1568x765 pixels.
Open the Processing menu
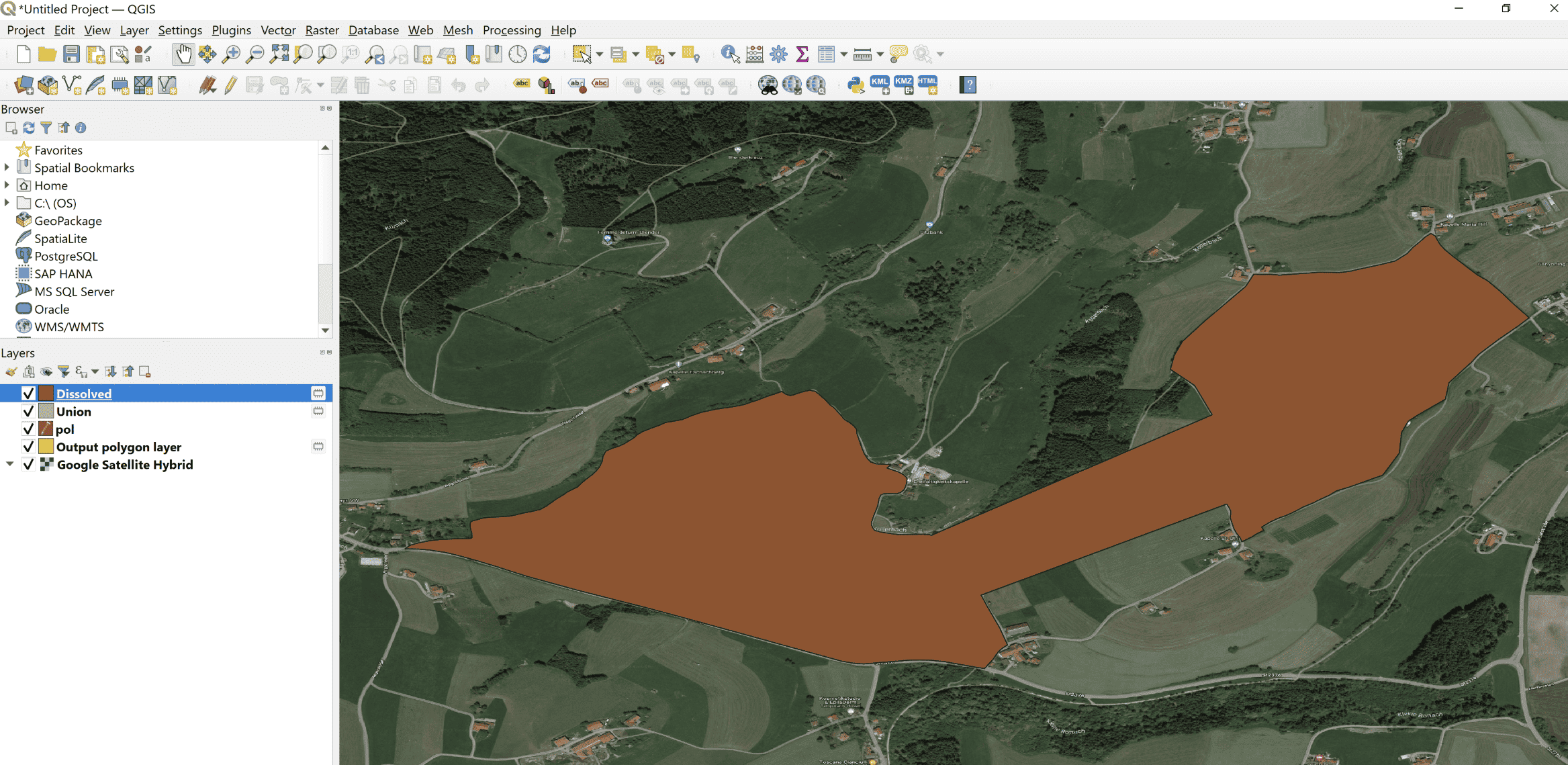pyautogui.click(x=512, y=30)
